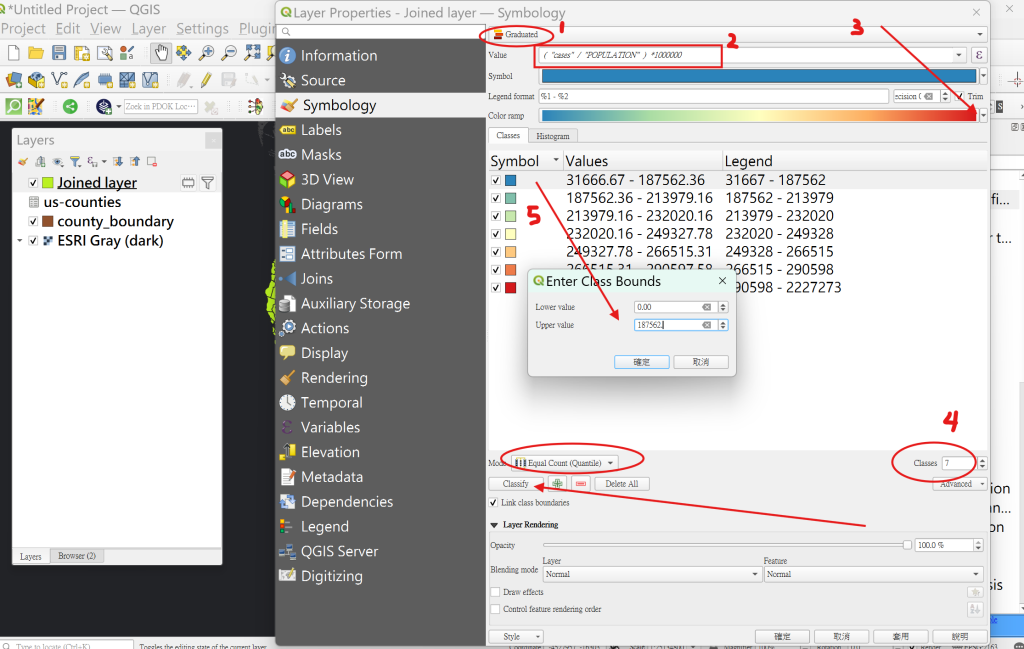The height and width of the screenshot is (649, 1024).
Task: Open the Data Source Manager icon
Action: tap(14, 80)
